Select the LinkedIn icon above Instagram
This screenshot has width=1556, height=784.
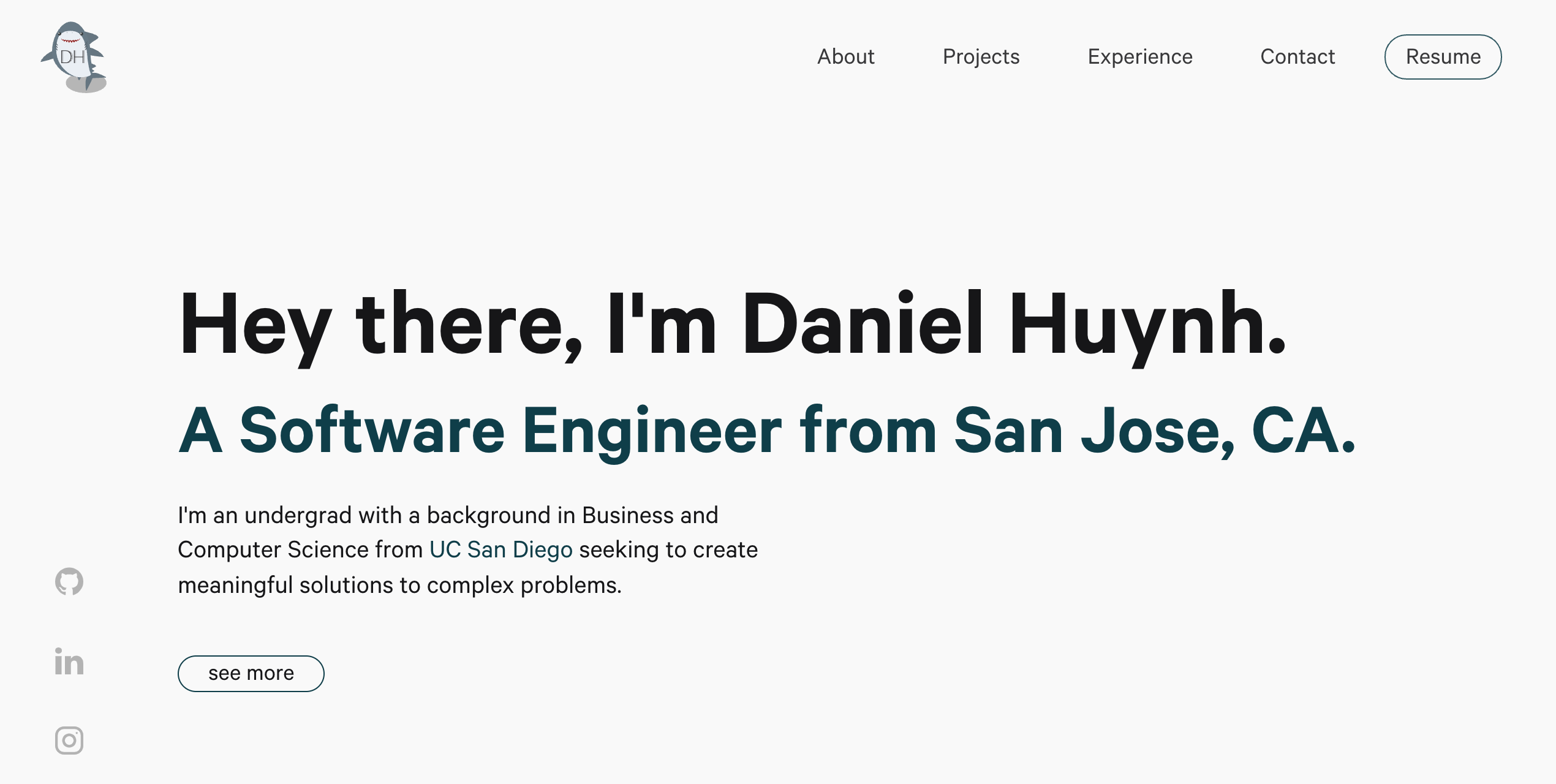[x=69, y=661]
